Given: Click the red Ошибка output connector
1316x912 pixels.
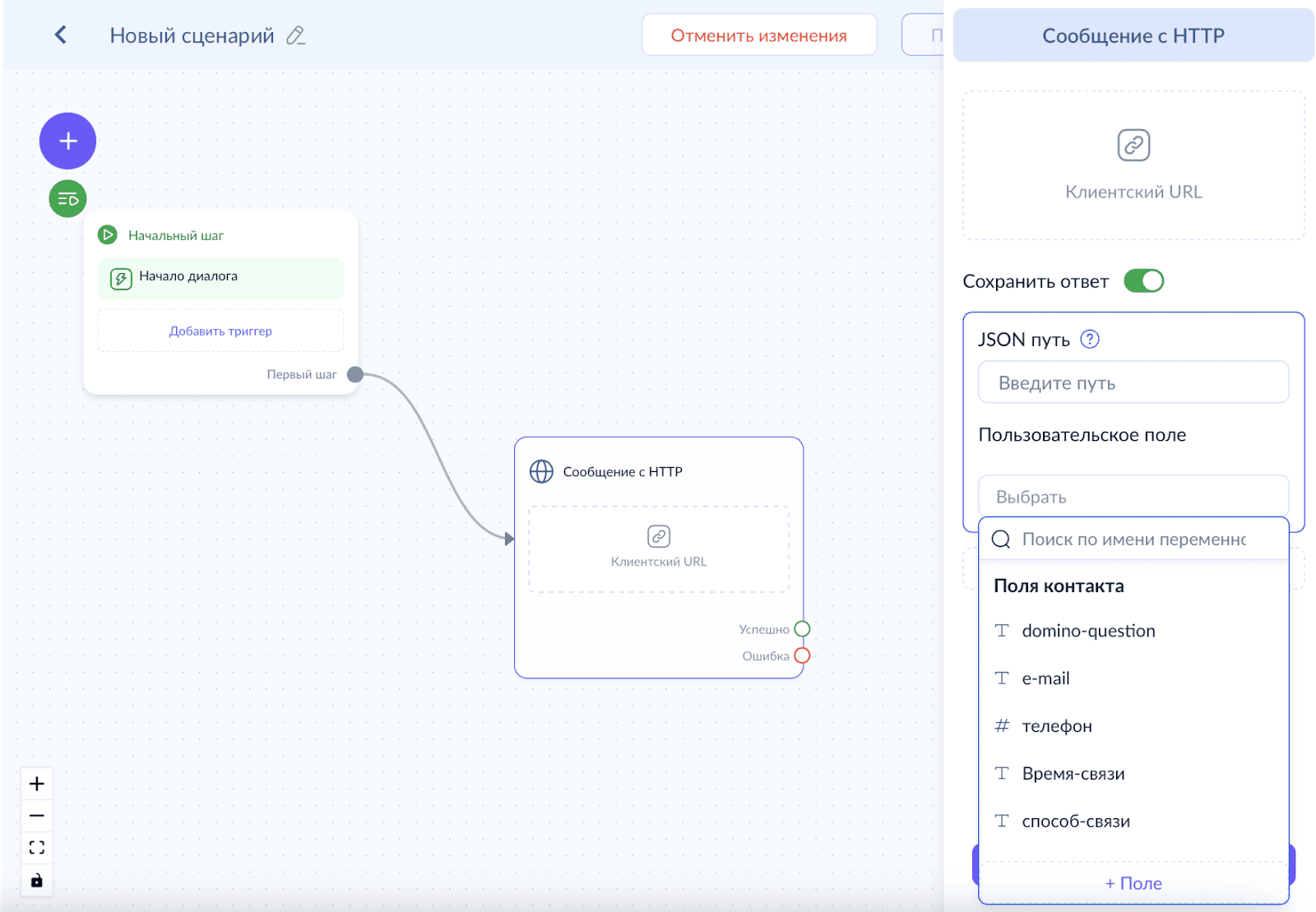Looking at the screenshot, I should coord(803,655).
